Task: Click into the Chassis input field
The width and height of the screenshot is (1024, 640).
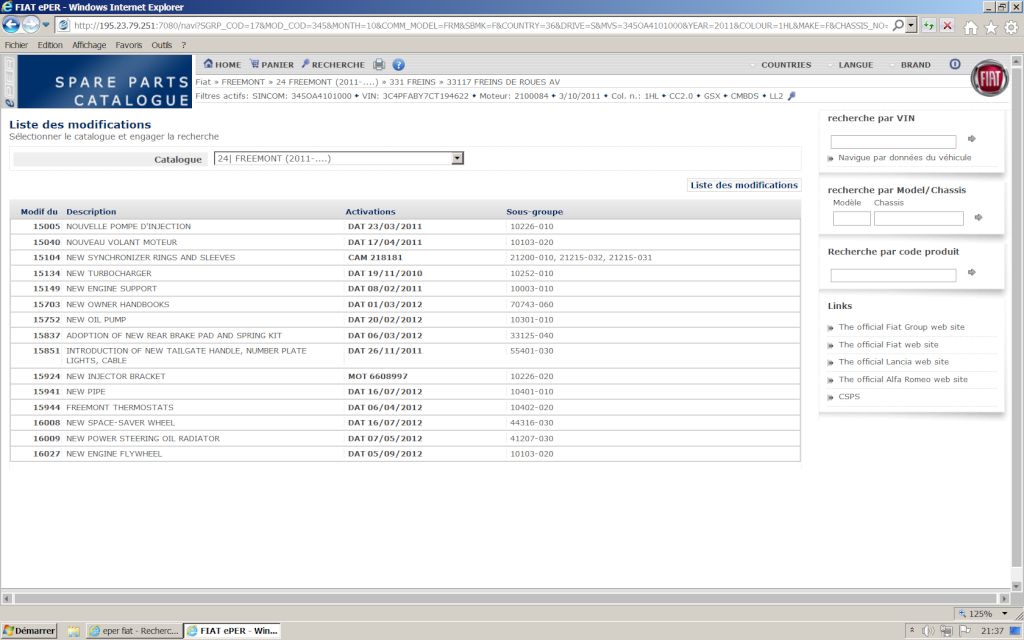Action: point(918,219)
